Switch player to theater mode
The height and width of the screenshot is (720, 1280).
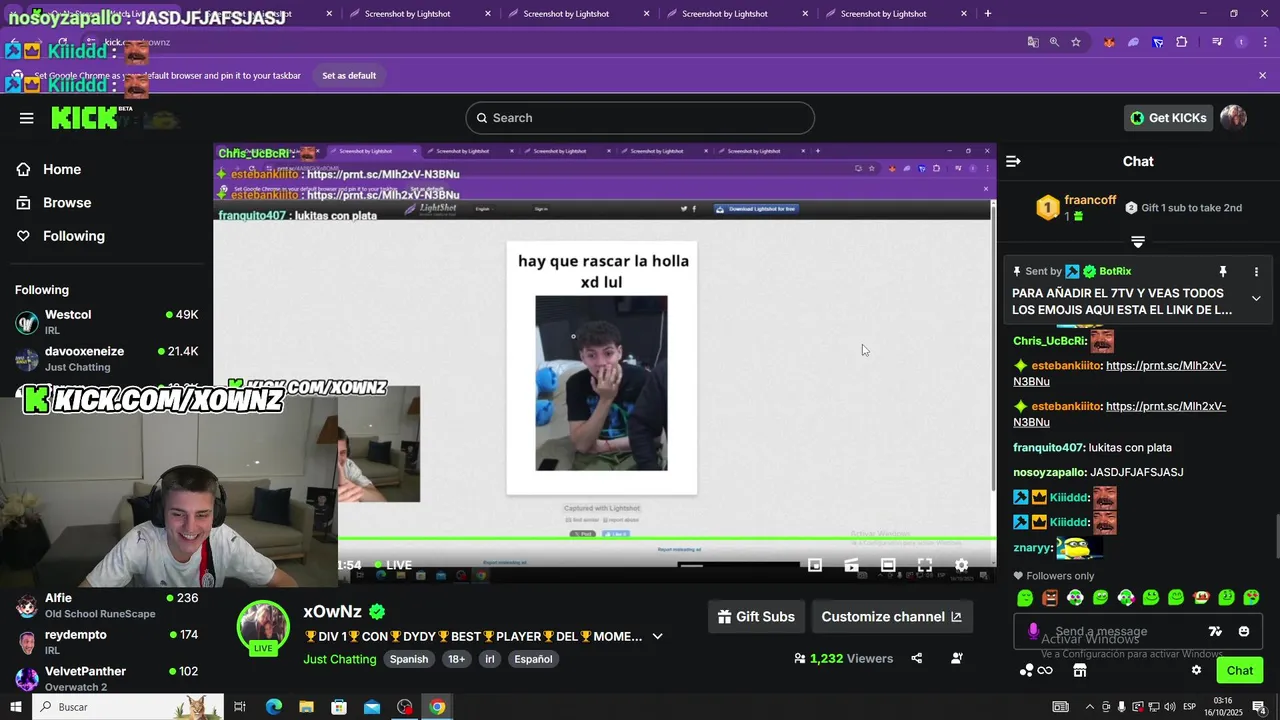888,565
